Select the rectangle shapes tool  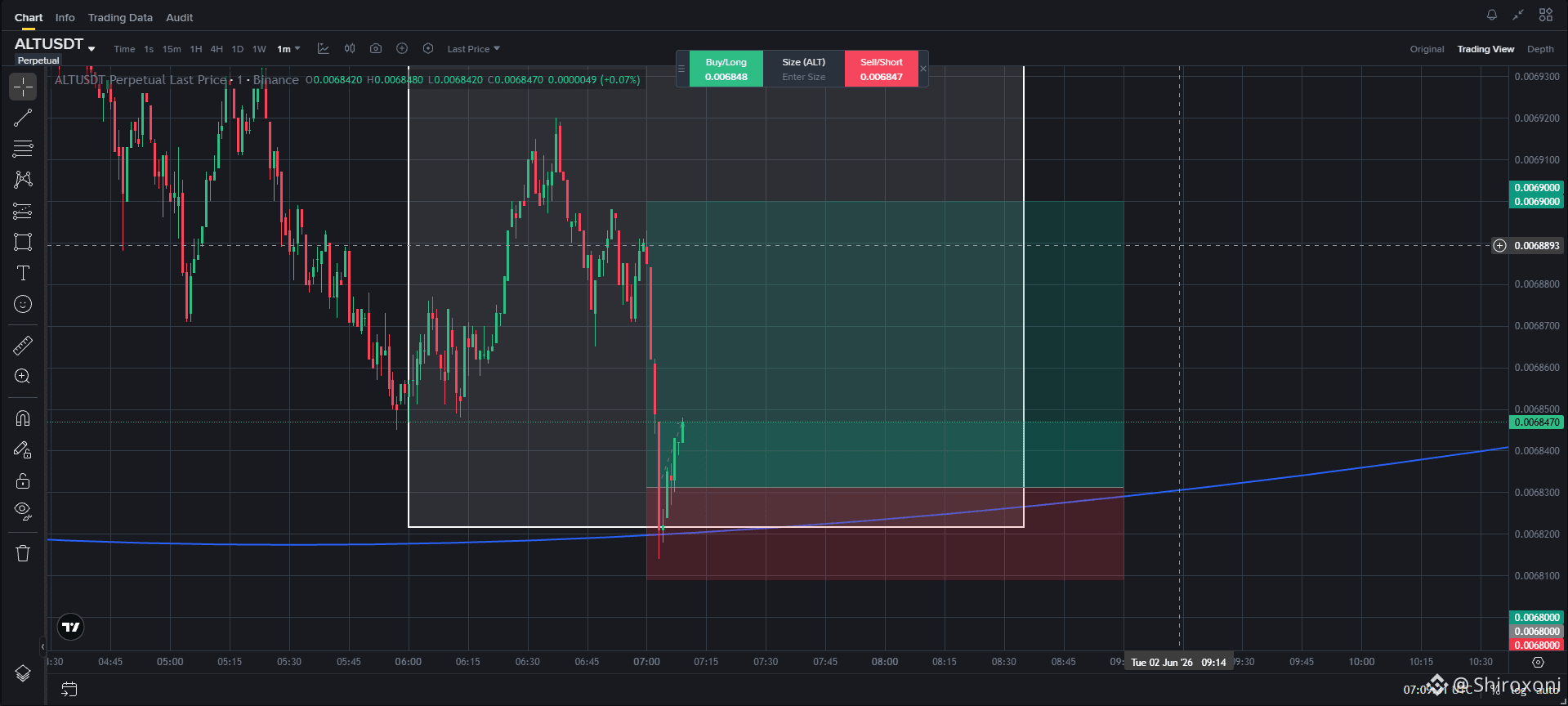(x=23, y=242)
